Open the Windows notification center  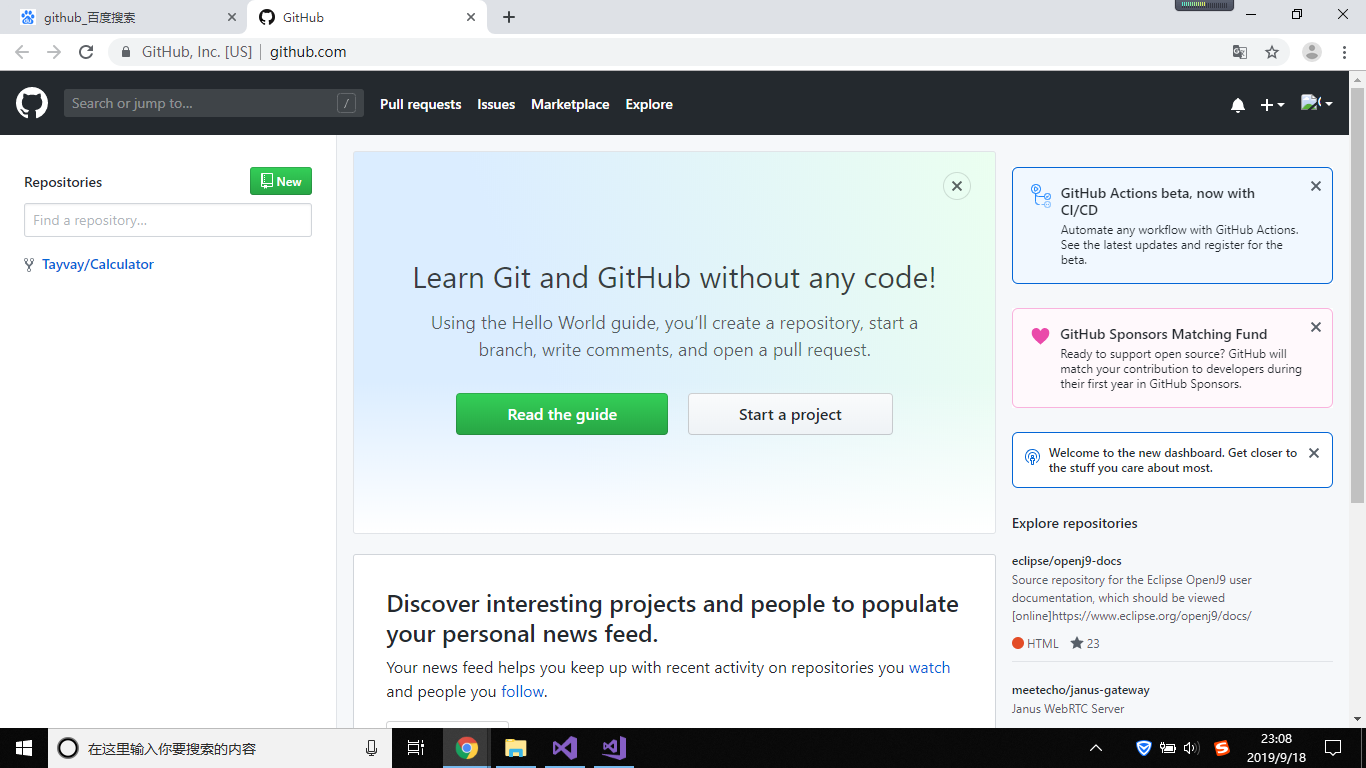click(x=1332, y=748)
